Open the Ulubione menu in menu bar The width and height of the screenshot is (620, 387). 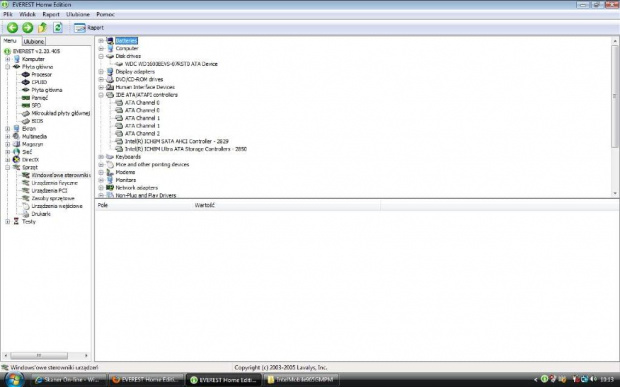[x=78, y=14]
